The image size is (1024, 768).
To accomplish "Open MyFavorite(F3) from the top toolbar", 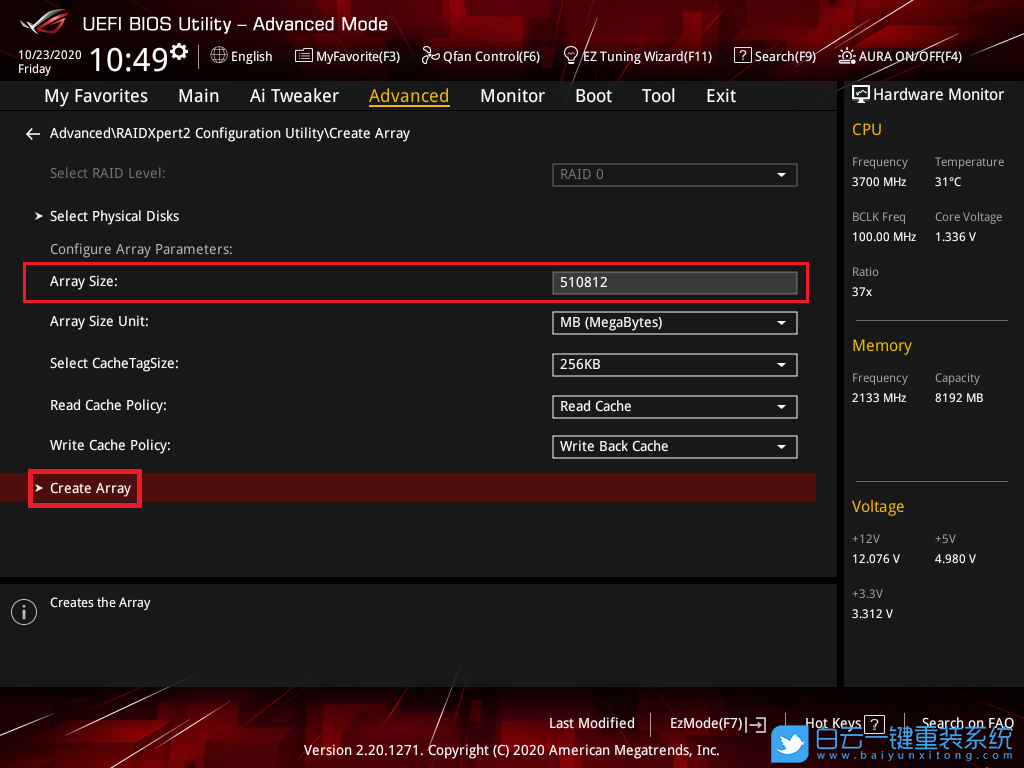I will [x=347, y=56].
